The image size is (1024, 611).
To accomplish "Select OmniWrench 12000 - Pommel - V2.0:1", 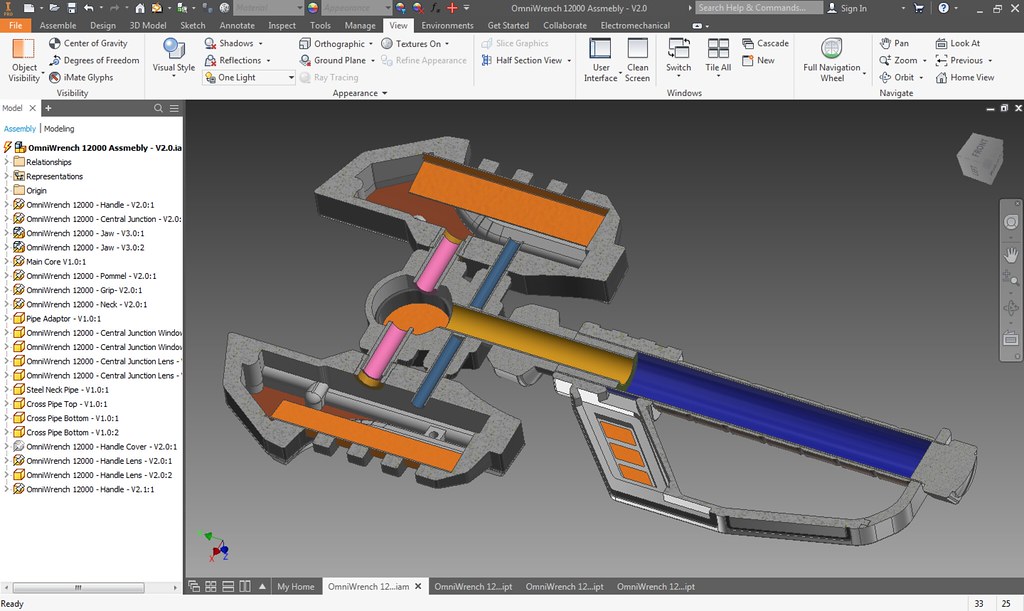I will pyautogui.click(x=91, y=276).
